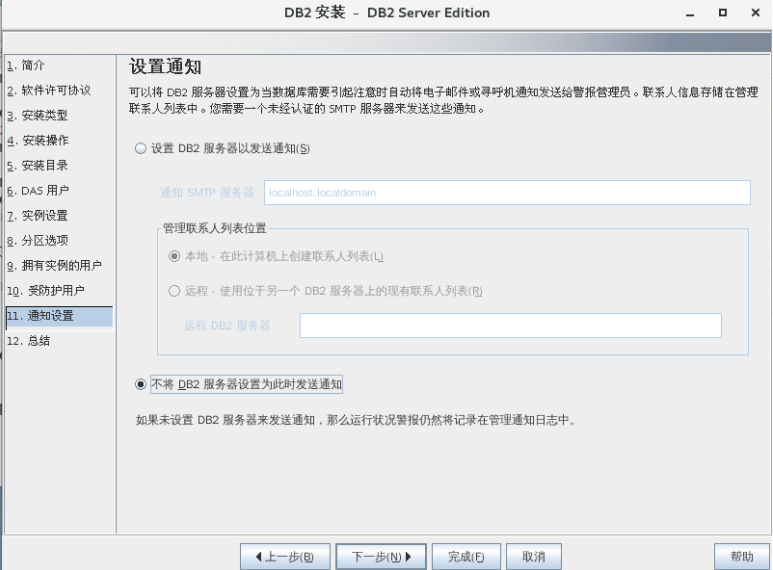Click the 设置通知 heading text
Image resolution: width=773 pixels, height=570 pixels.
point(165,67)
